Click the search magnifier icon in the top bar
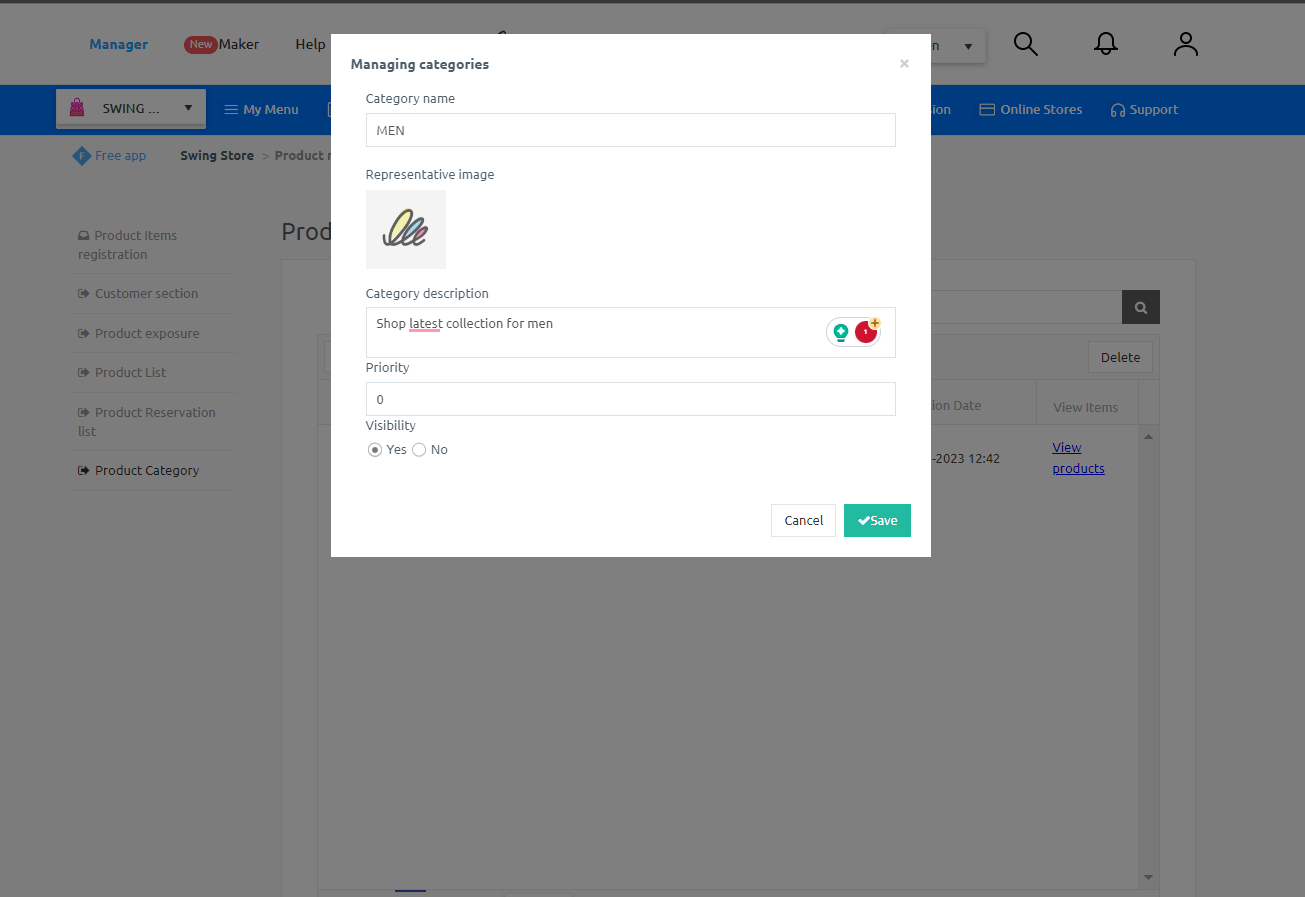Screen dimensions: 1305x897 point(1025,44)
